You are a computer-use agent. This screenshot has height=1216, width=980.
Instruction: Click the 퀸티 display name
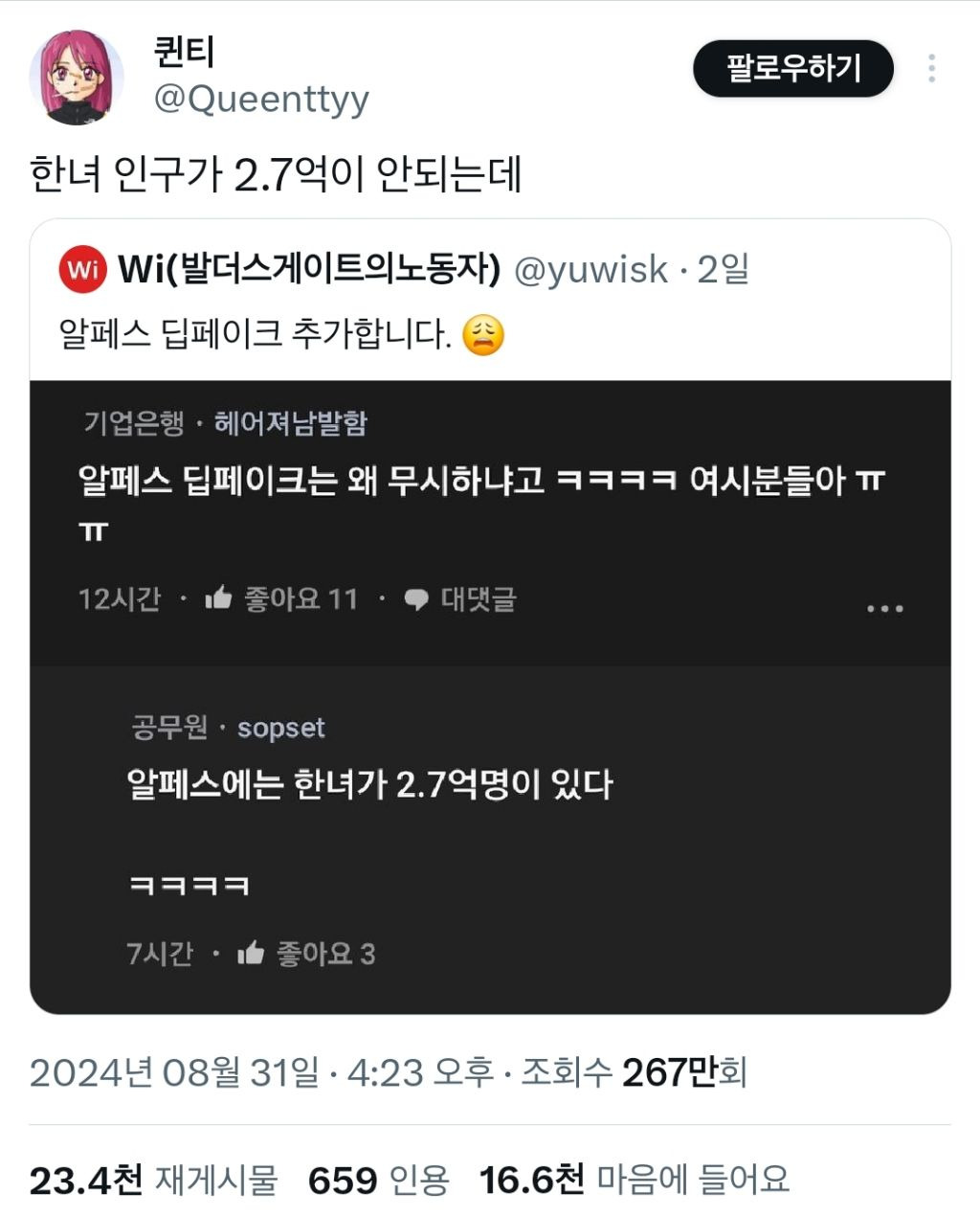tap(184, 52)
